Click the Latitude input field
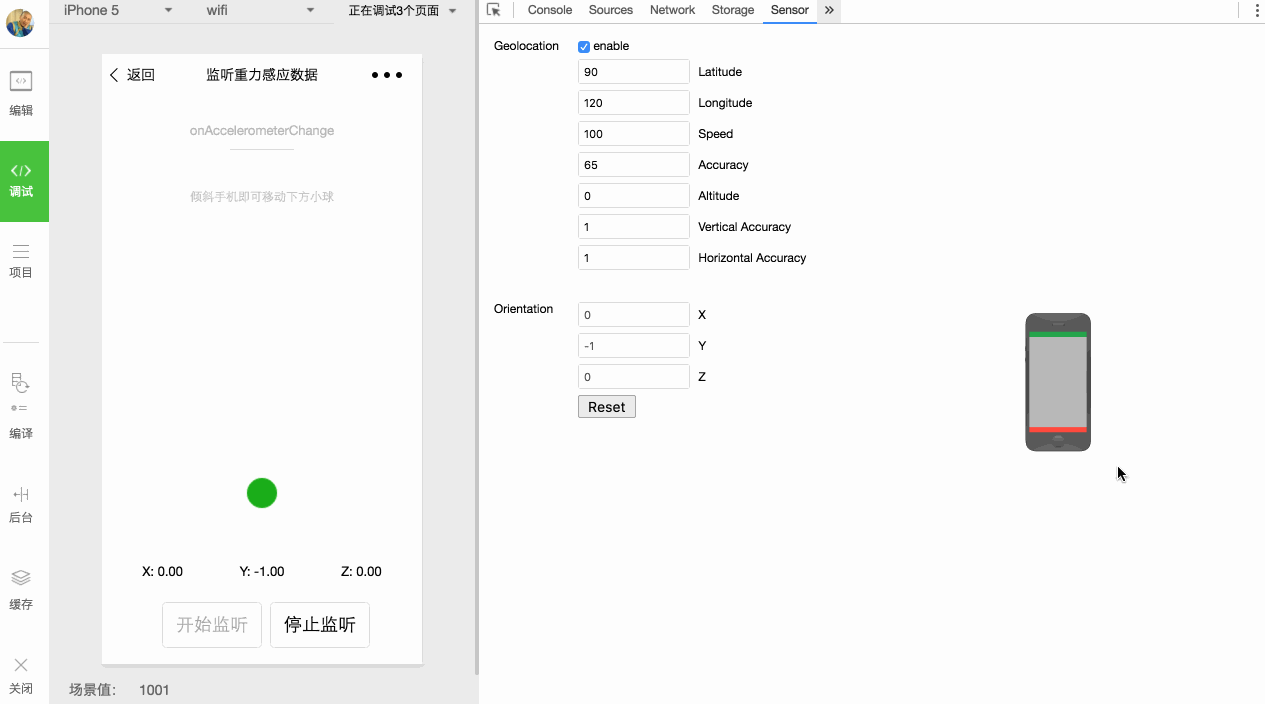Viewport: 1265px width, 704px height. click(x=633, y=72)
